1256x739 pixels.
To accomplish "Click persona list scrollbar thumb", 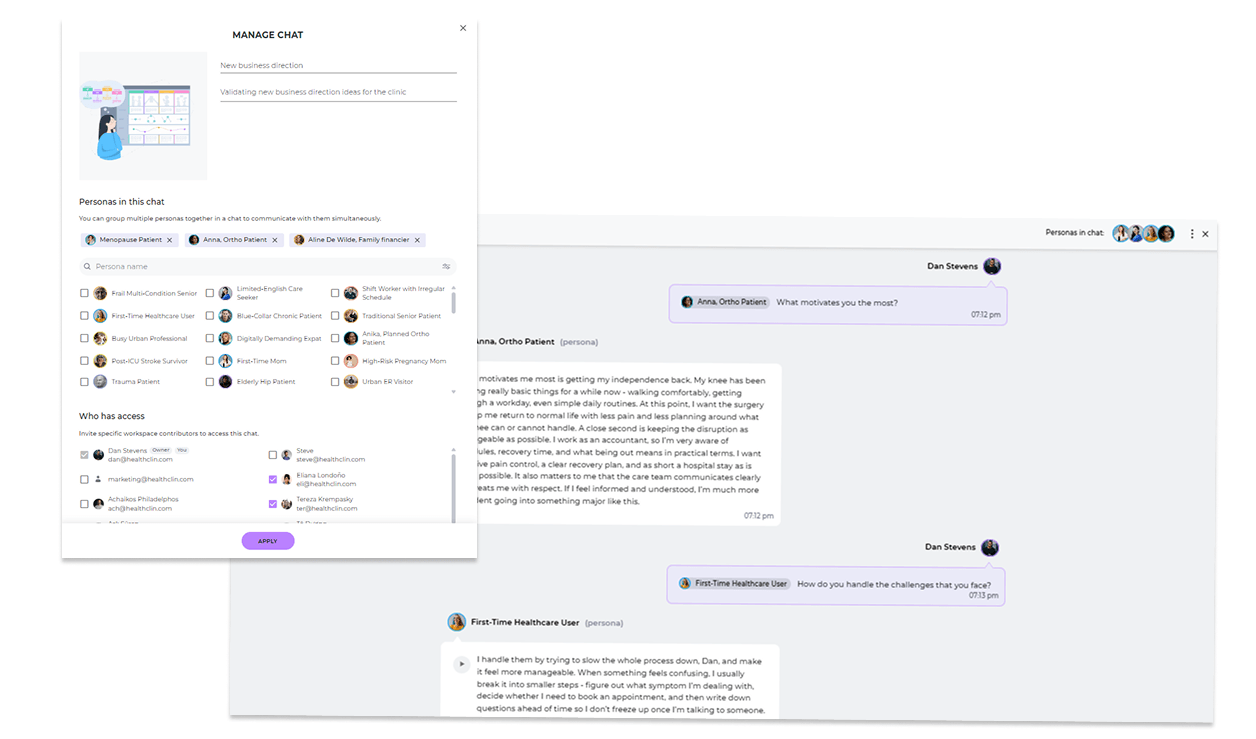I will tap(454, 301).
